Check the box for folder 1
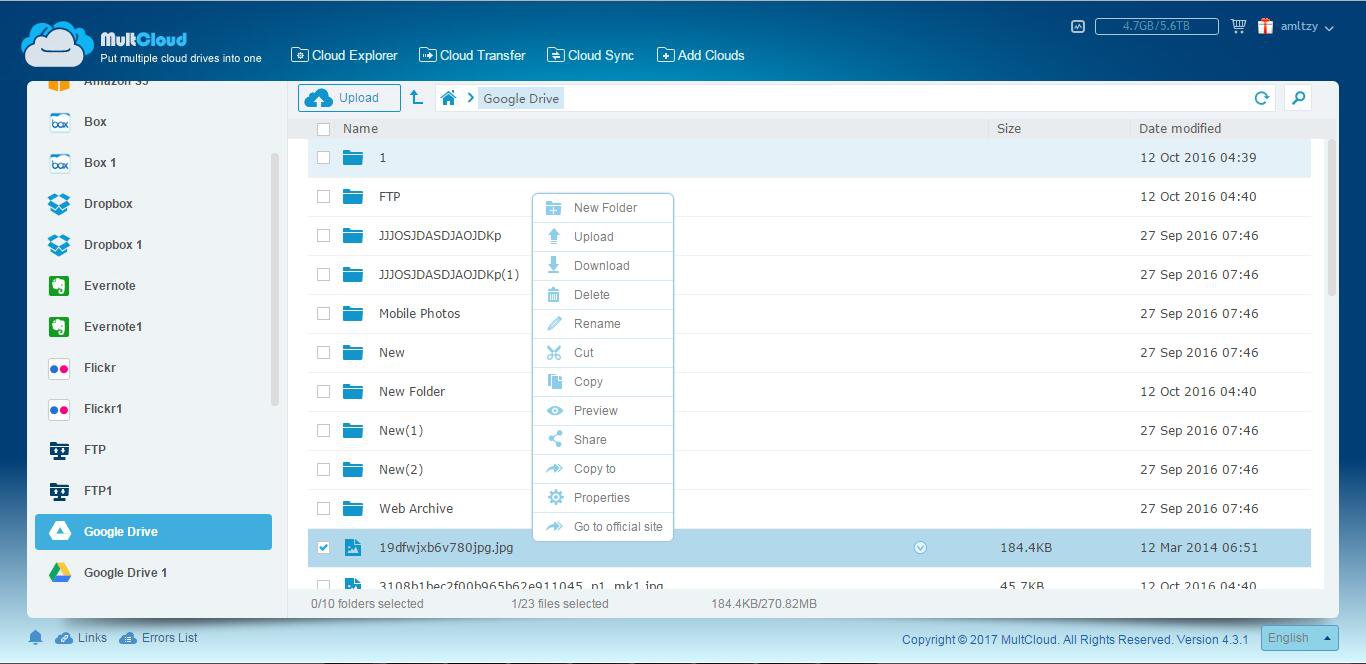The height and width of the screenshot is (664, 1366). click(323, 158)
